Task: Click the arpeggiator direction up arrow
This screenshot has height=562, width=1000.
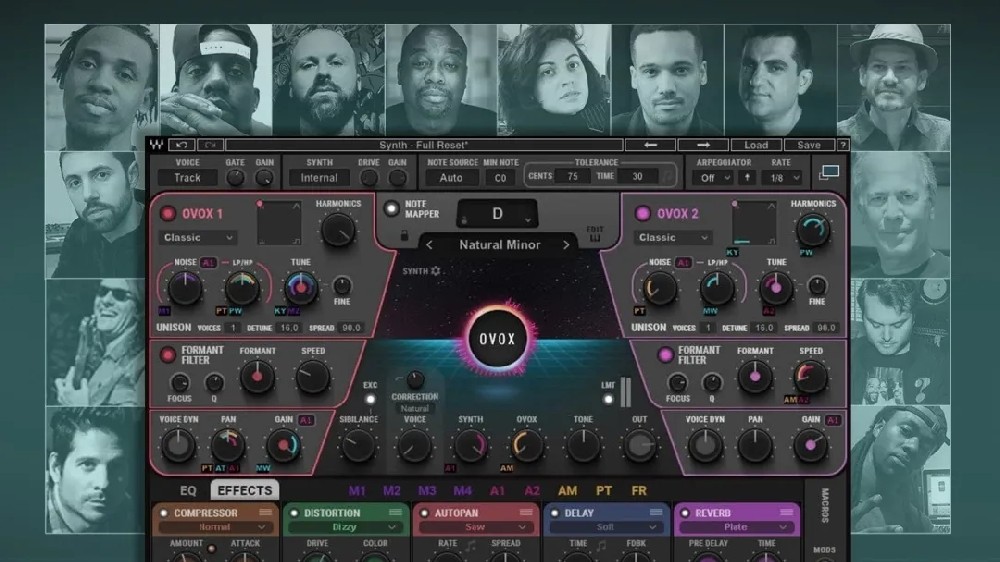Action: 747,178
